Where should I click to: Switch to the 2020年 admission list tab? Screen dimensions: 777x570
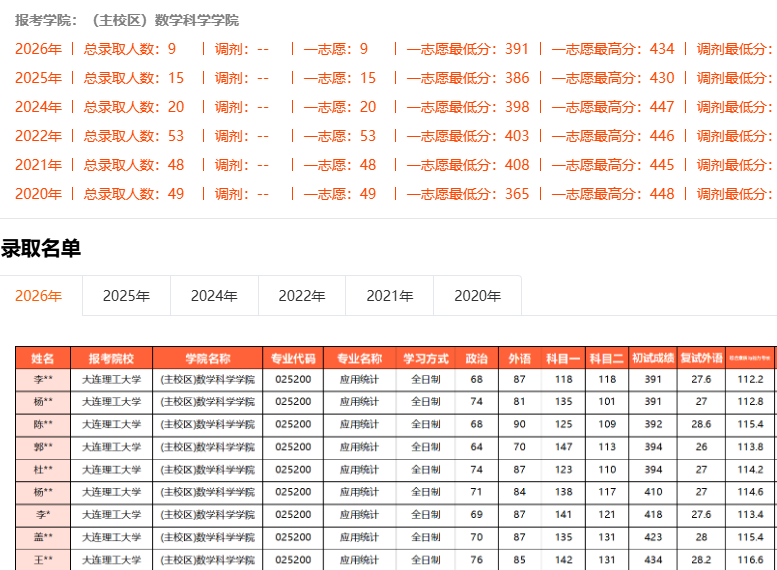pyautogui.click(x=477, y=296)
